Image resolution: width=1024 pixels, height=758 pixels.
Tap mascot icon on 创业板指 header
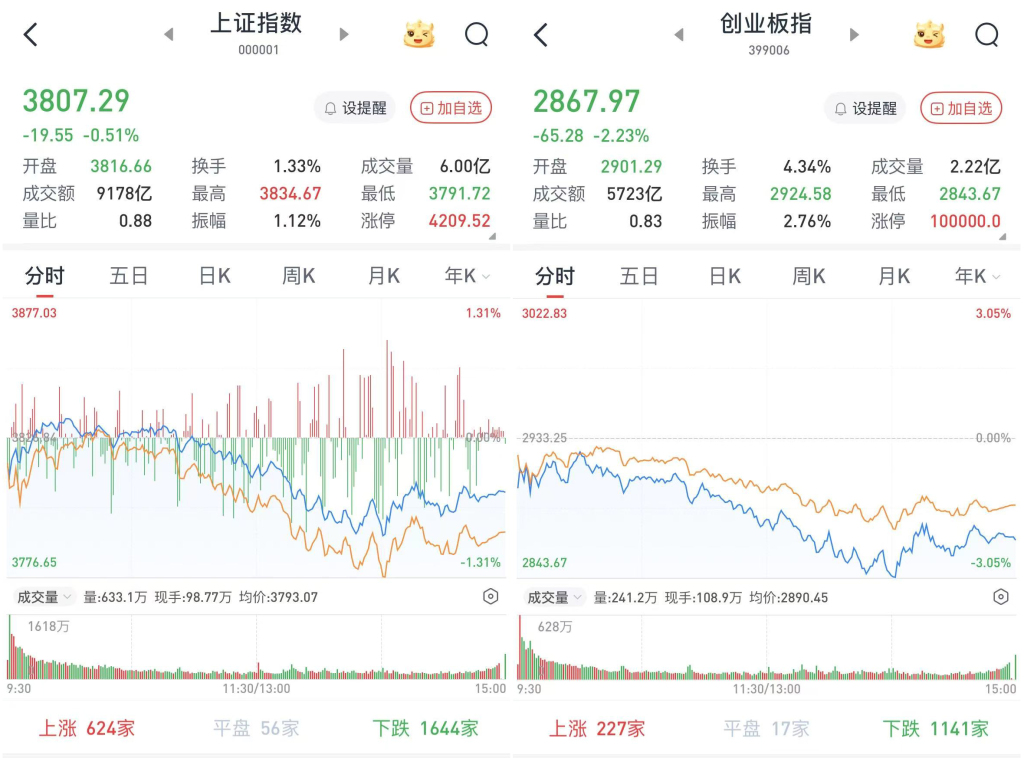[x=929, y=35]
